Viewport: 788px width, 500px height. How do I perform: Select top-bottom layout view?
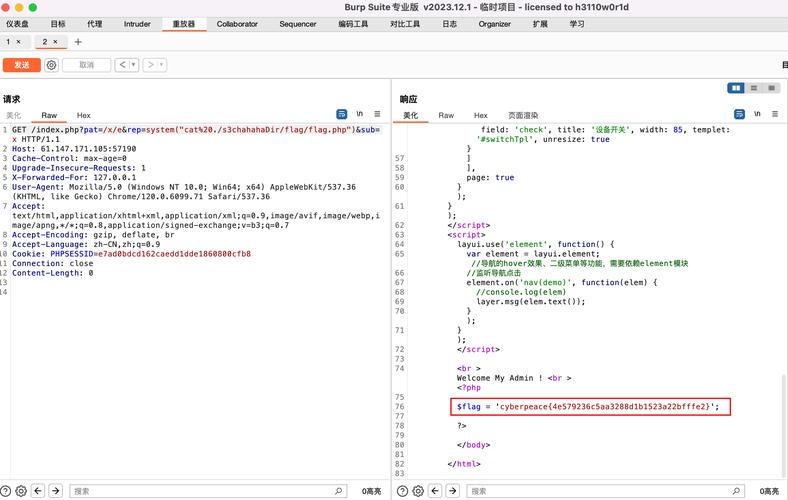[754, 88]
